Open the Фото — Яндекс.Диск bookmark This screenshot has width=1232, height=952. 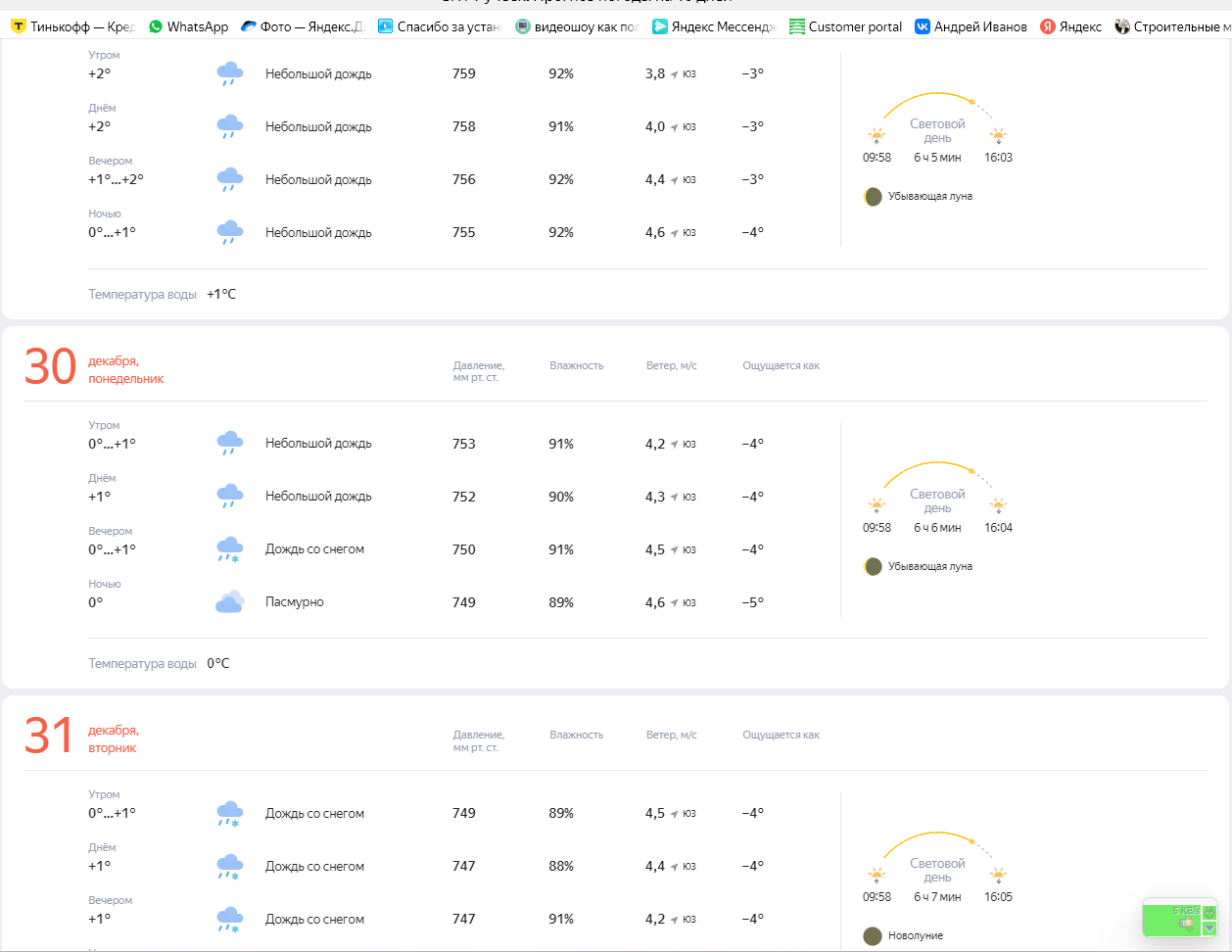(303, 26)
